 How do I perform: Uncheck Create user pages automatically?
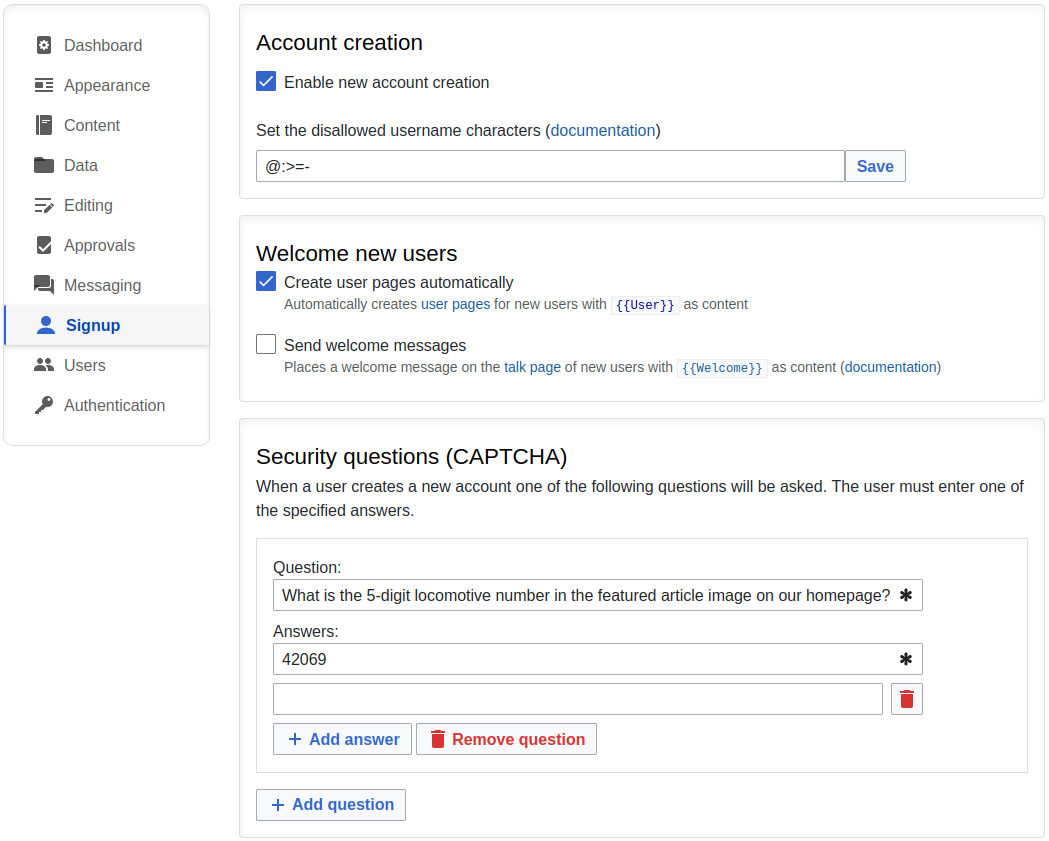tap(266, 282)
